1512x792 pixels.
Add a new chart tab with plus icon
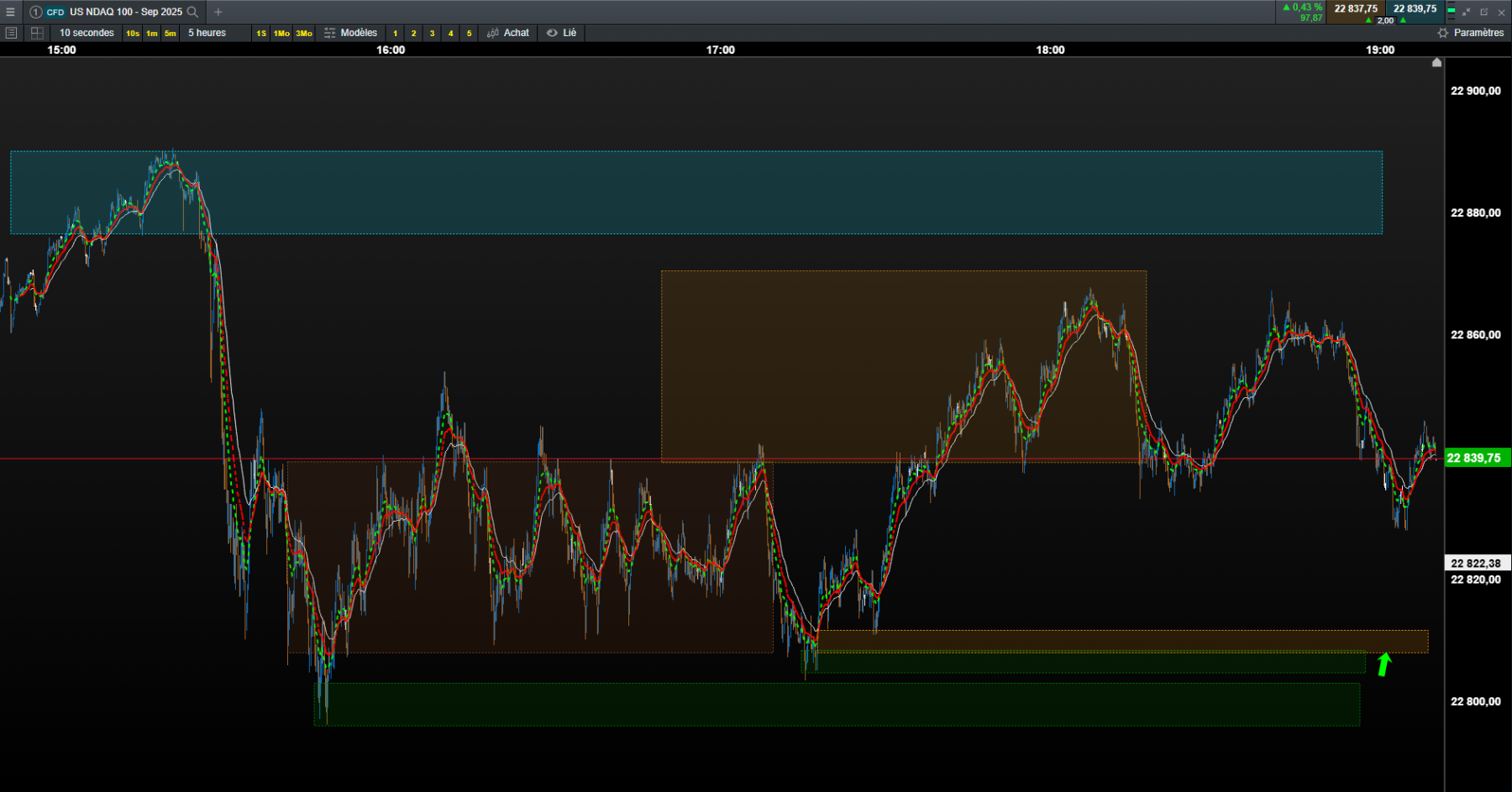218,12
